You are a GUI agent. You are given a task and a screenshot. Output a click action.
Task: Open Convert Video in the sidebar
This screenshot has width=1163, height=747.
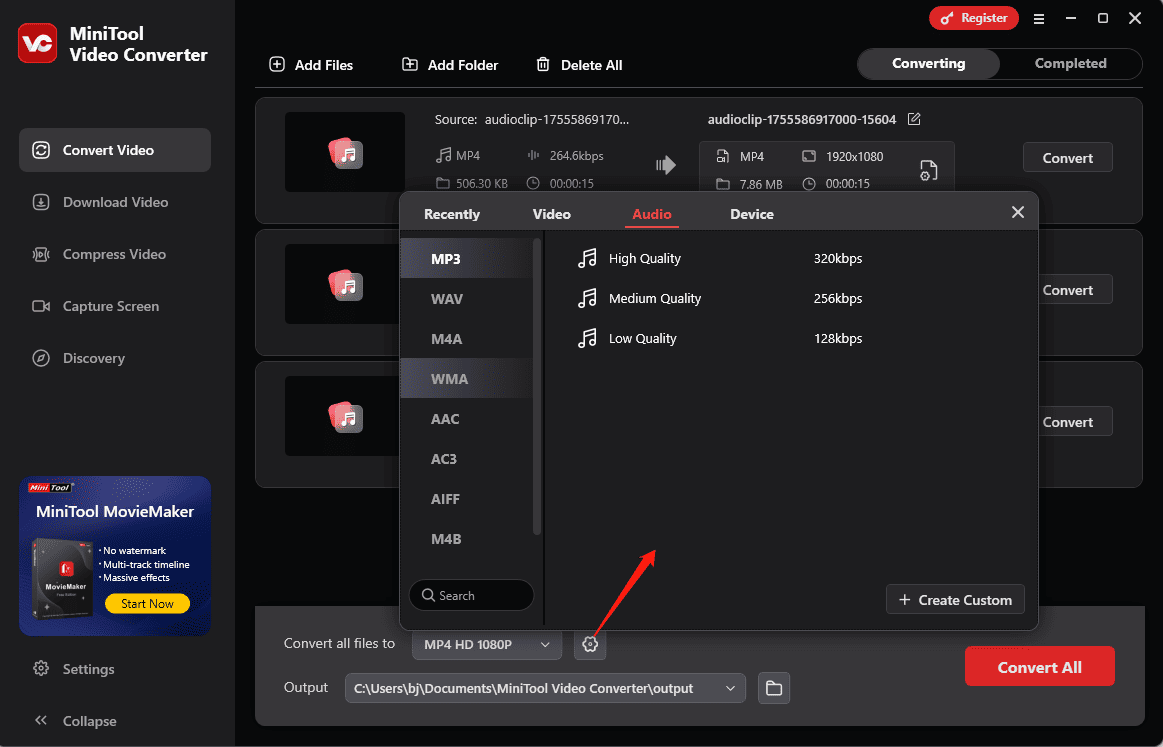115,150
